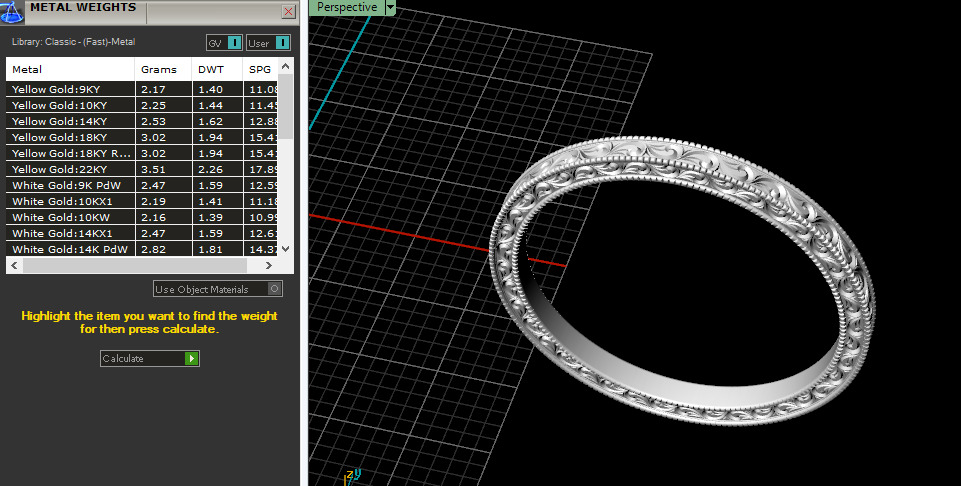961x486 pixels.
Task: Select the Perspective viewport tab
Action: [x=347, y=7]
